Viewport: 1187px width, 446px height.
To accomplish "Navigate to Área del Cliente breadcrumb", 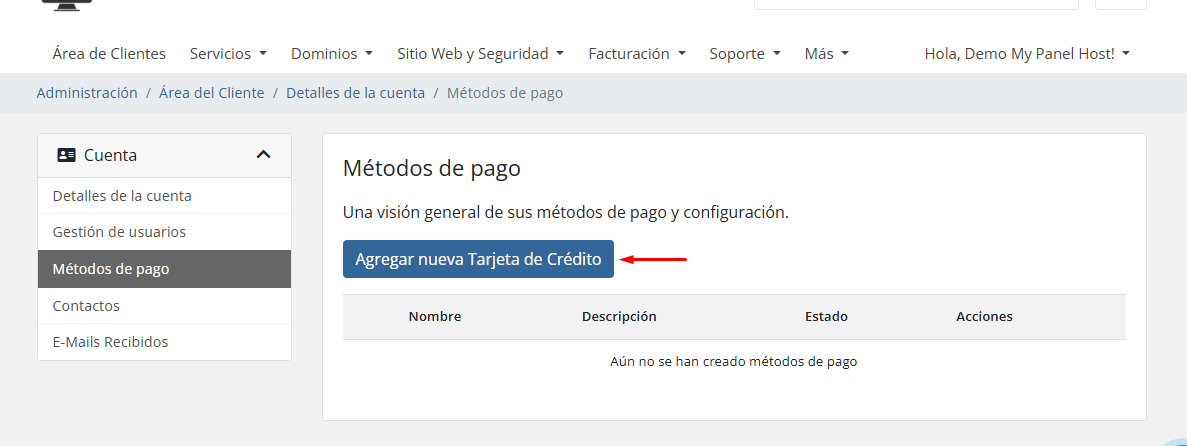I will pos(211,93).
